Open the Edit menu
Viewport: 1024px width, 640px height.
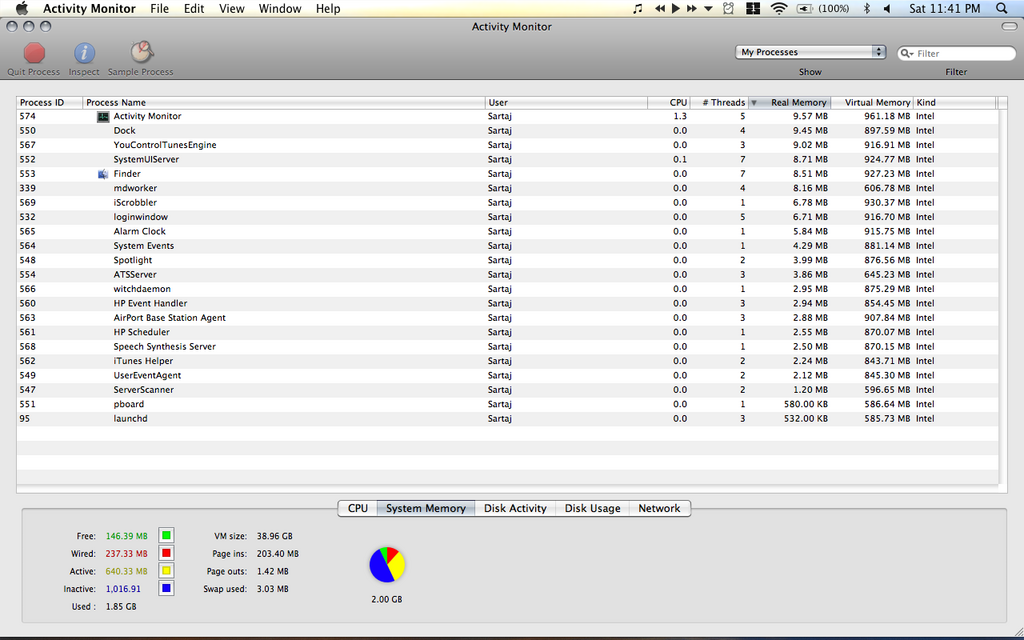point(194,8)
